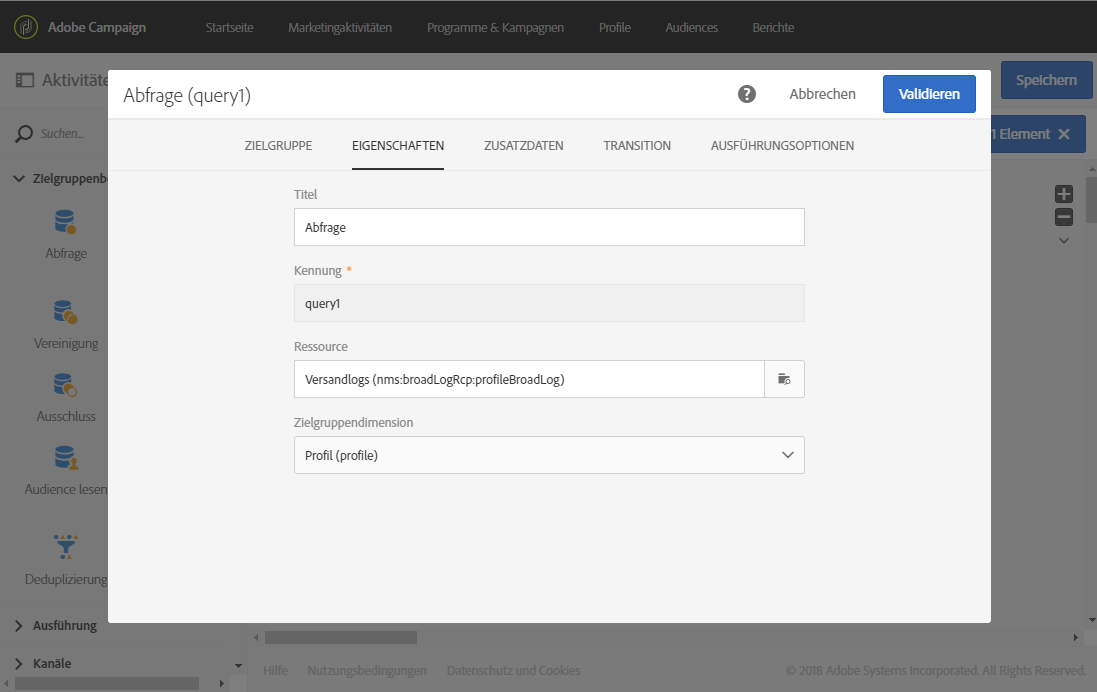
Task: Open the Marketingaktivitäten menu
Action: coord(340,27)
